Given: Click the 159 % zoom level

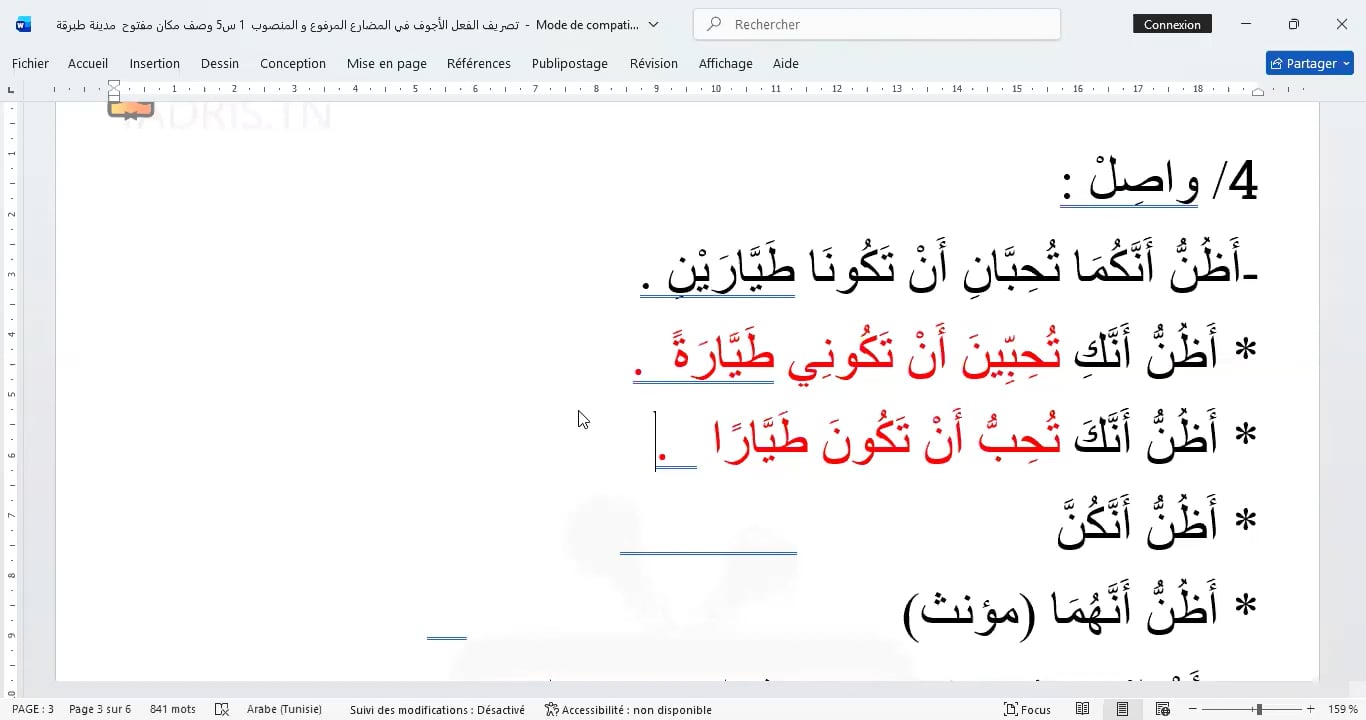Looking at the screenshot, I should [1342, 709].
